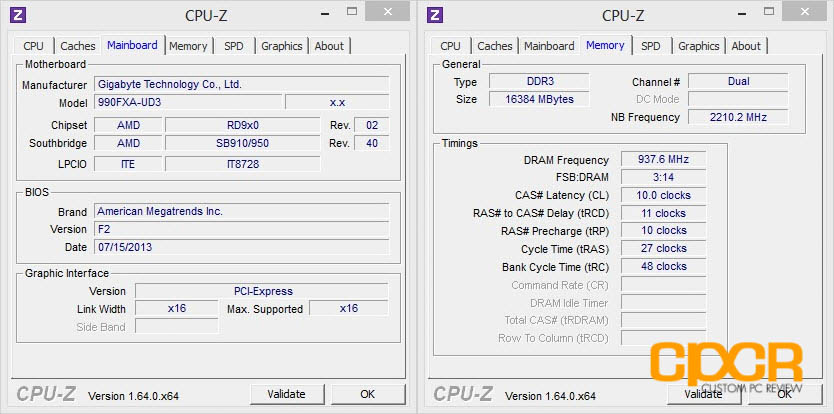Click the Channel # Dual value
834x414 pixels.
tap(738, 81)
